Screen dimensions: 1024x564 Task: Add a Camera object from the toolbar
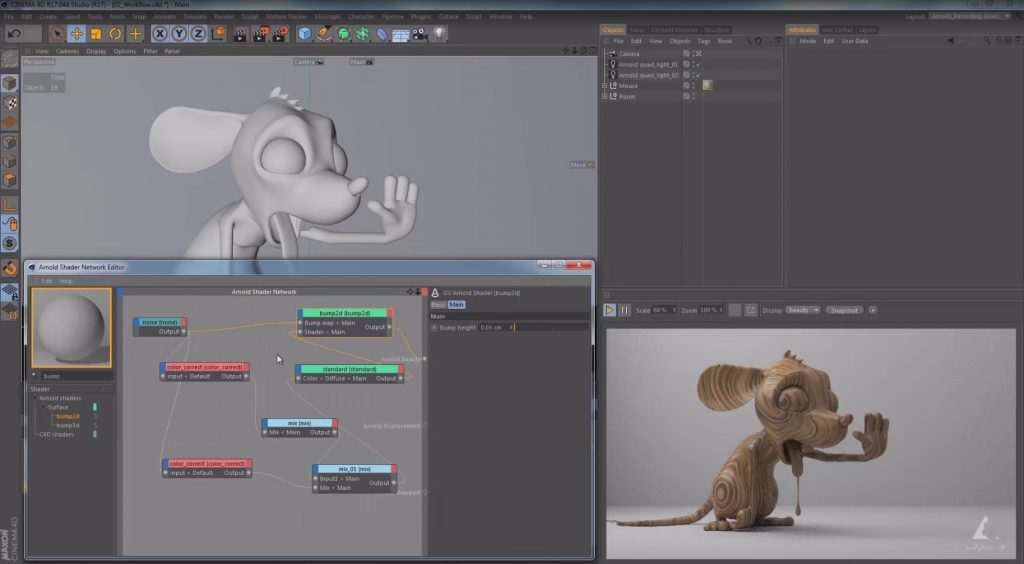tap(420, 33)
